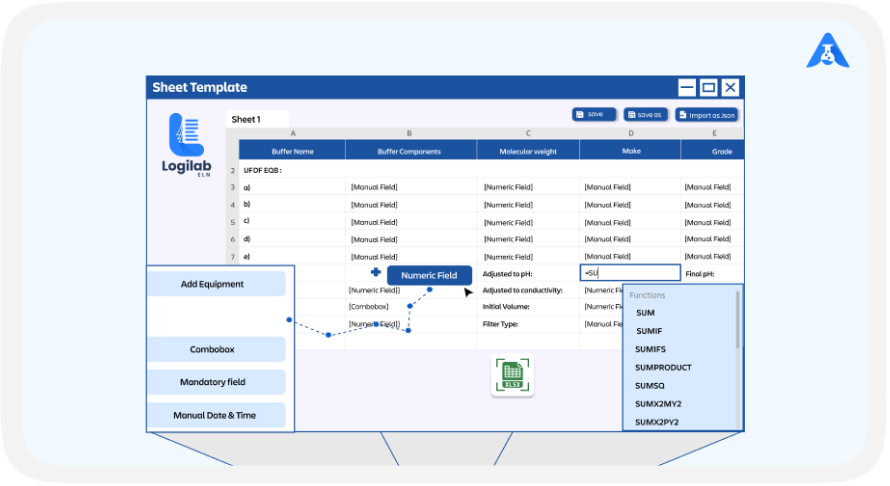Select column B header
Viewport: 890px width, 486px height.
click(409, 133)
